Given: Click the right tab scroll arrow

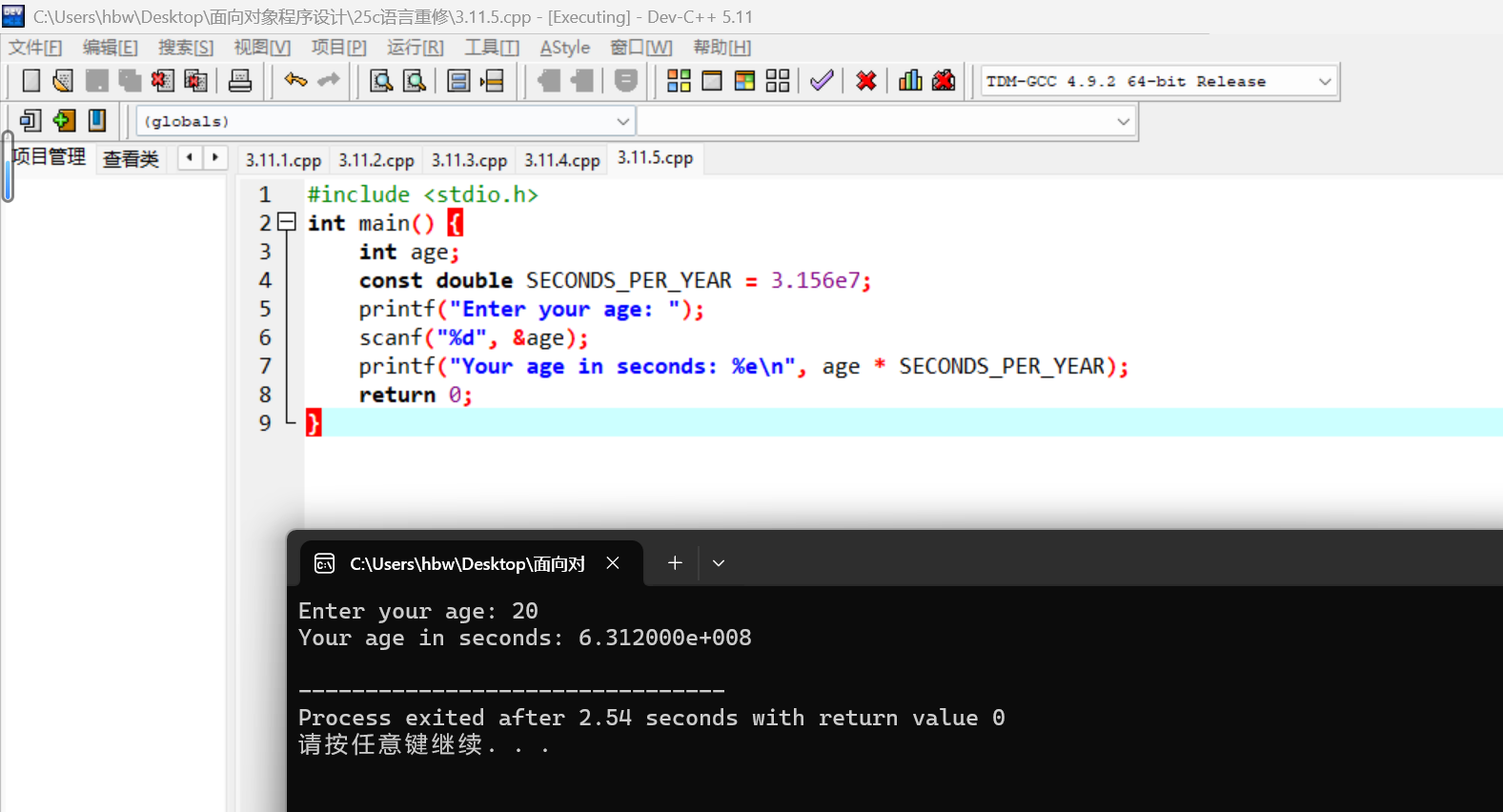Looking at the screenshot, I should (x=215, y=157).
